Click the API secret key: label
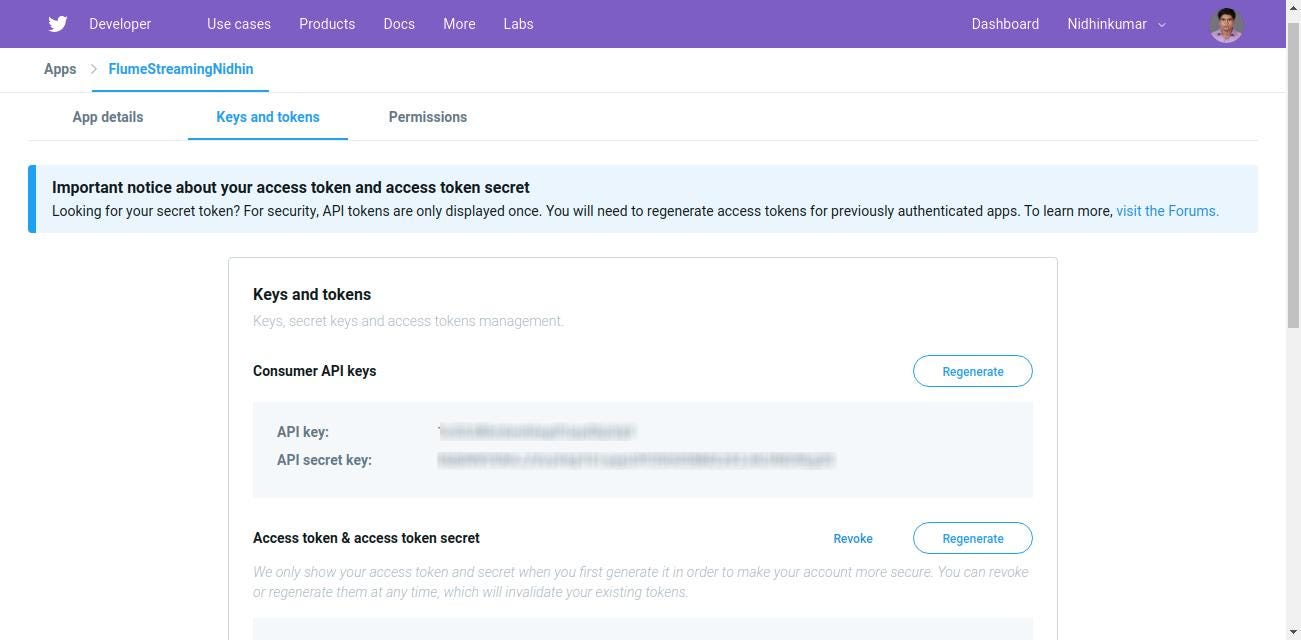Viewport: 1301px width, 640px height. 324,460
